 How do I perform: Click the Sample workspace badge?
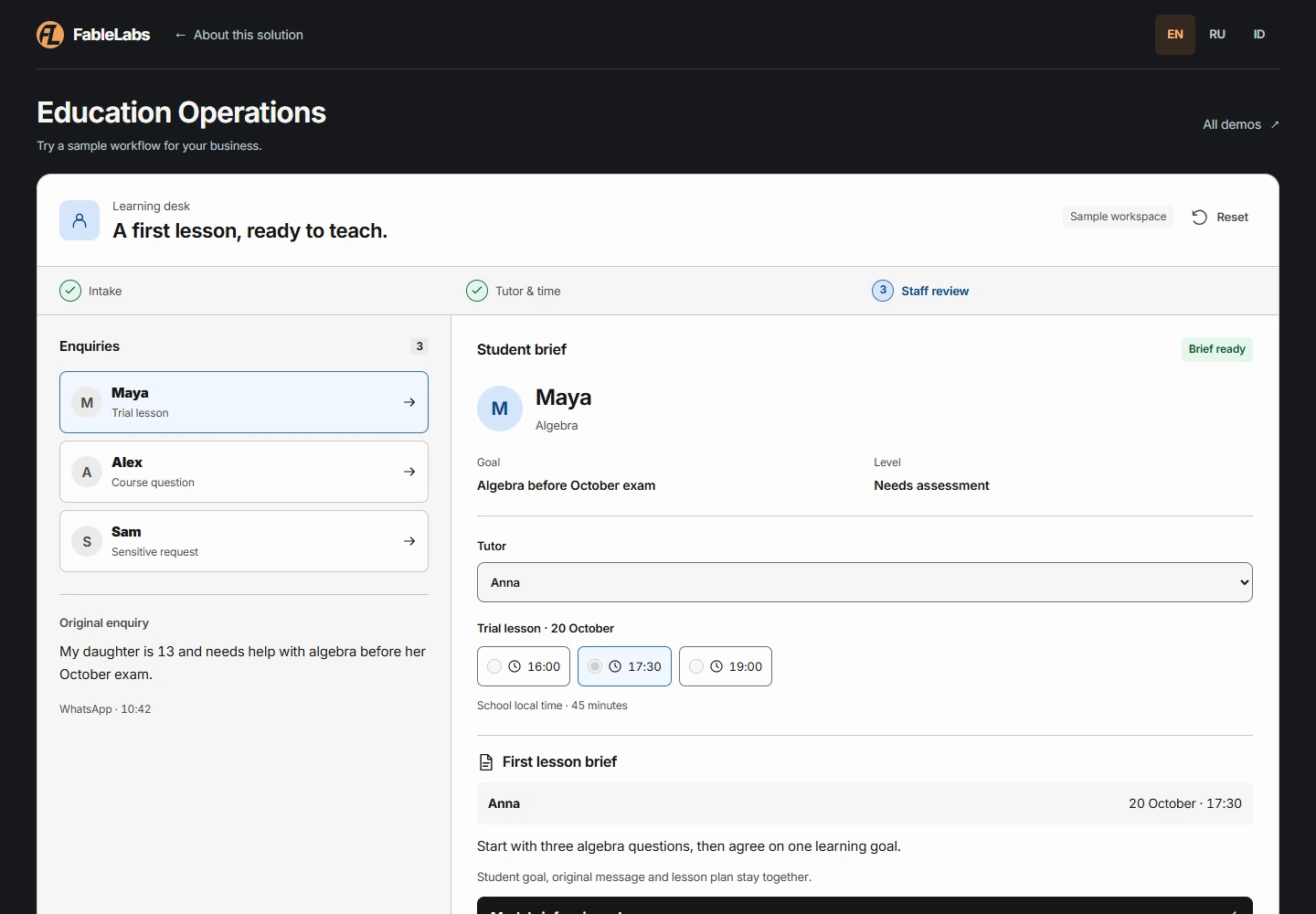tap(1119, 217)
